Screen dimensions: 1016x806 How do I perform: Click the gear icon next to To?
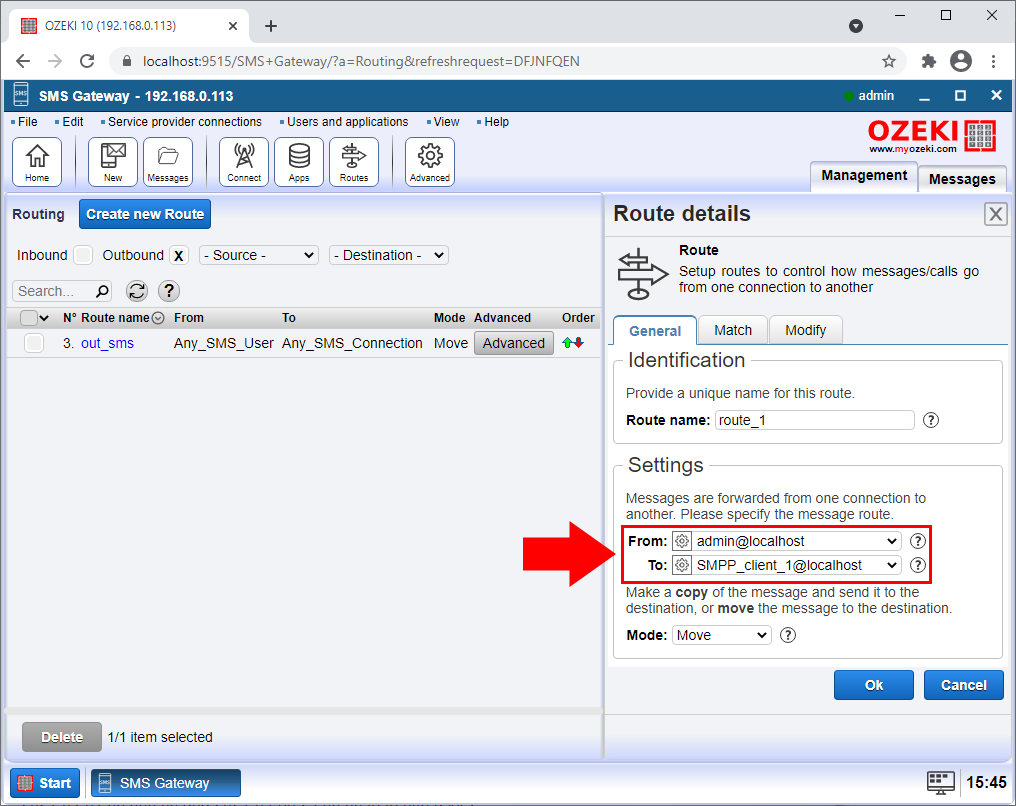coord(682,565)
